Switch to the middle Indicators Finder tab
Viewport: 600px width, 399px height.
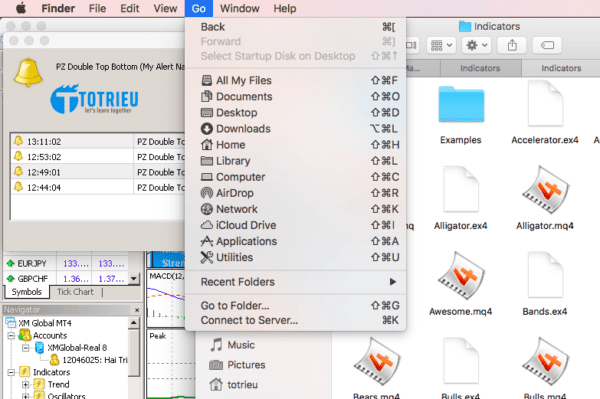[480, 68]
